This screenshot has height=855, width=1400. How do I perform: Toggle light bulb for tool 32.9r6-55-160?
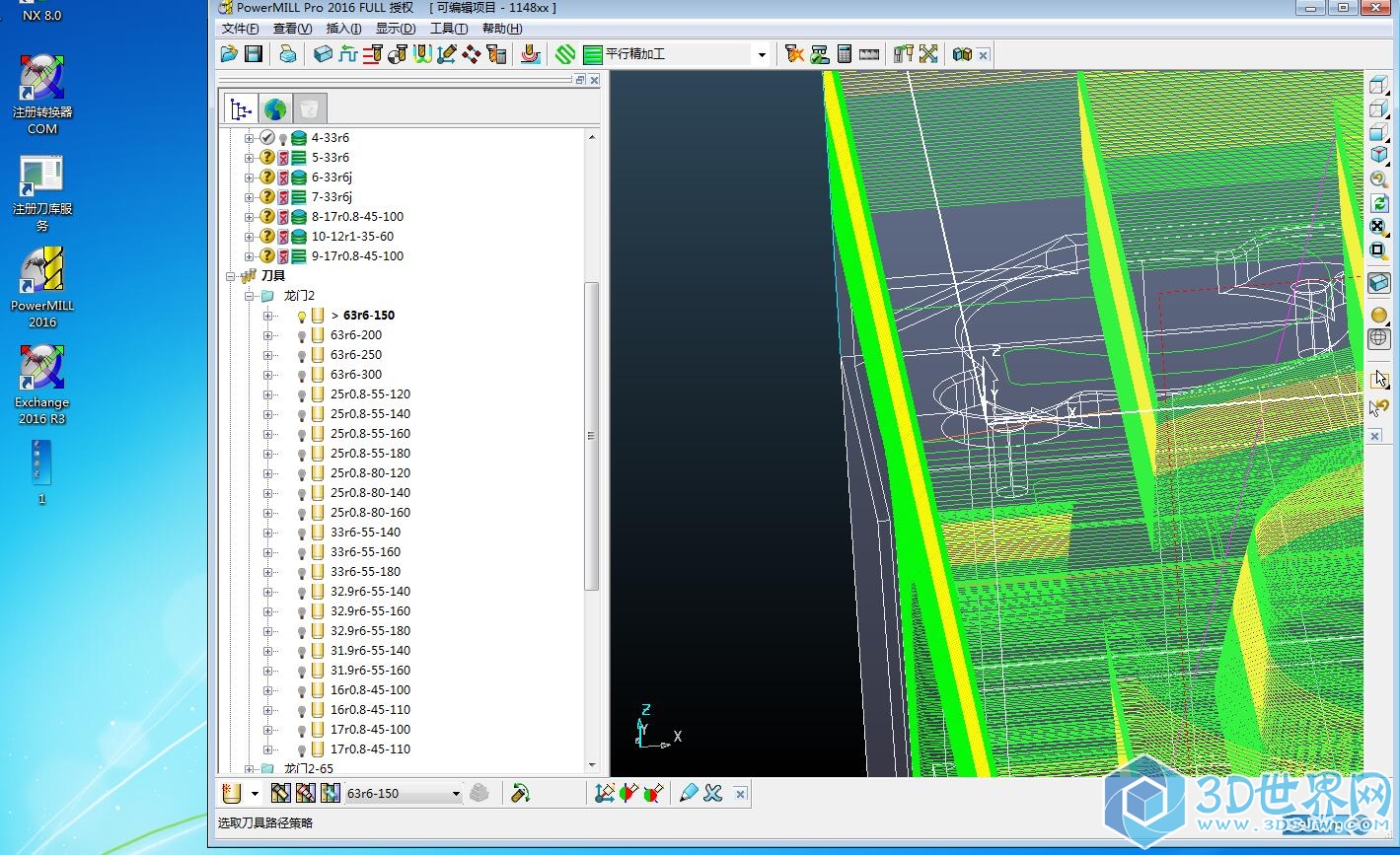point(302,612)
